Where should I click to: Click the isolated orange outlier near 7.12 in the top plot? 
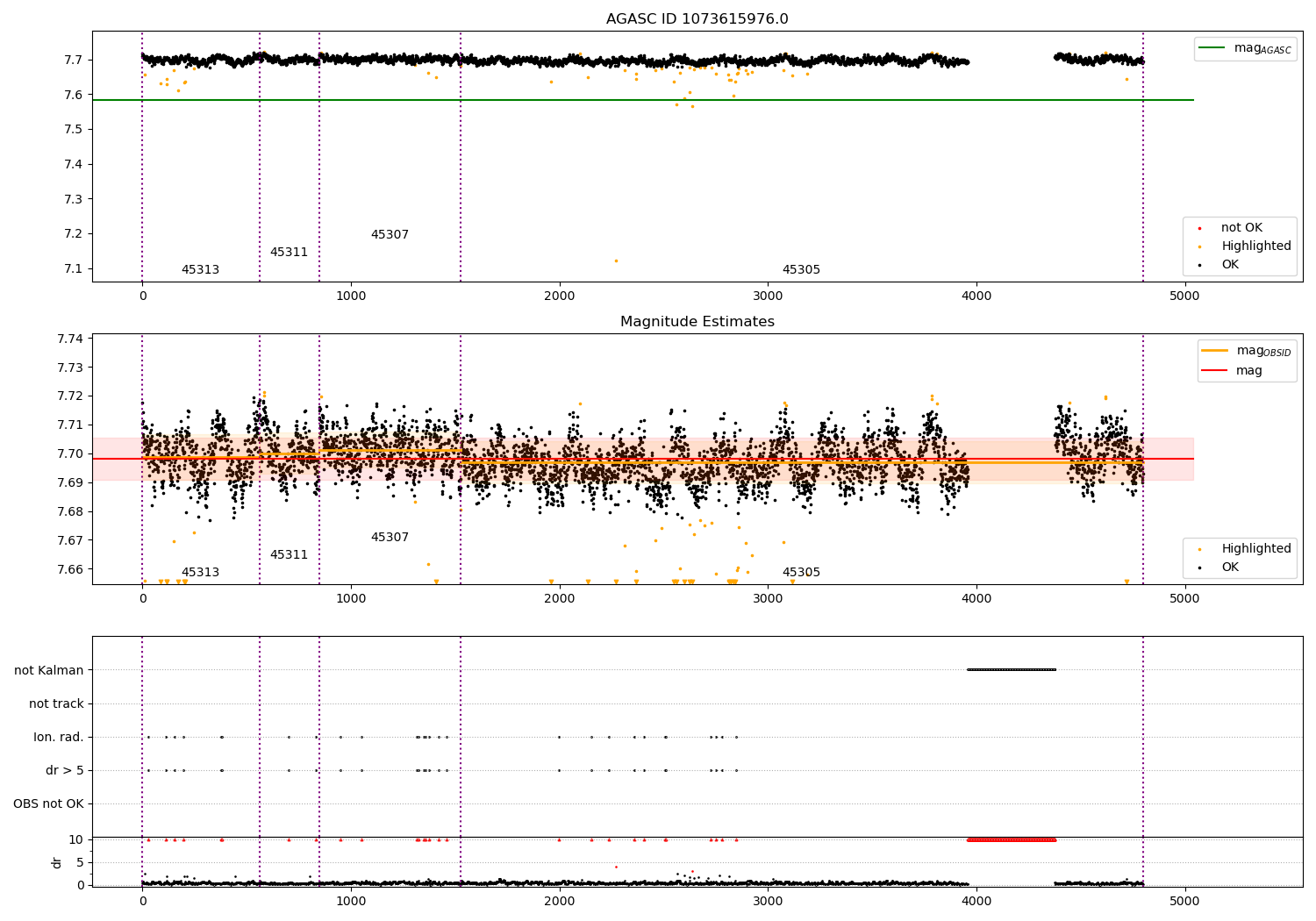pos(616,261)
